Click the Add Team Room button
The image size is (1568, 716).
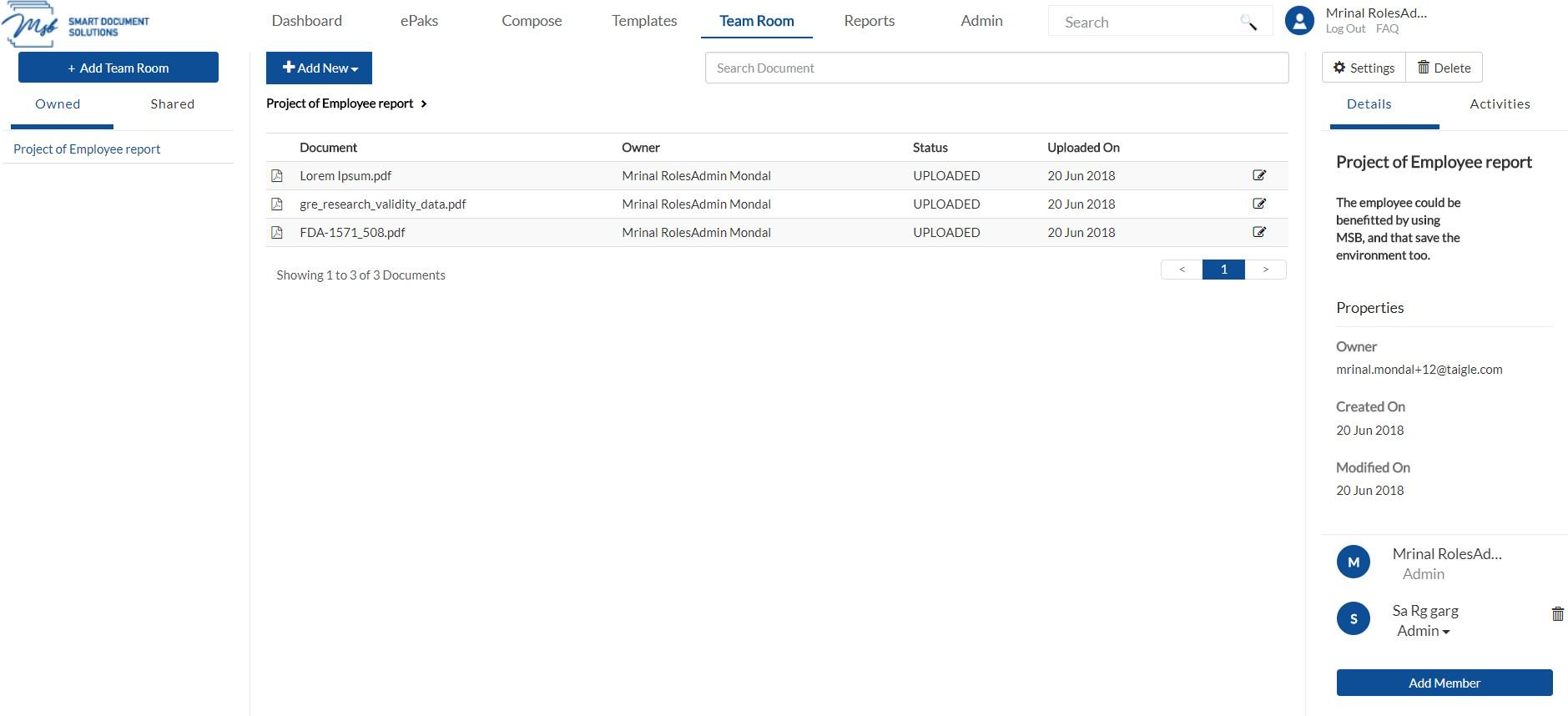pyautogui.click(x=118, y=68)
